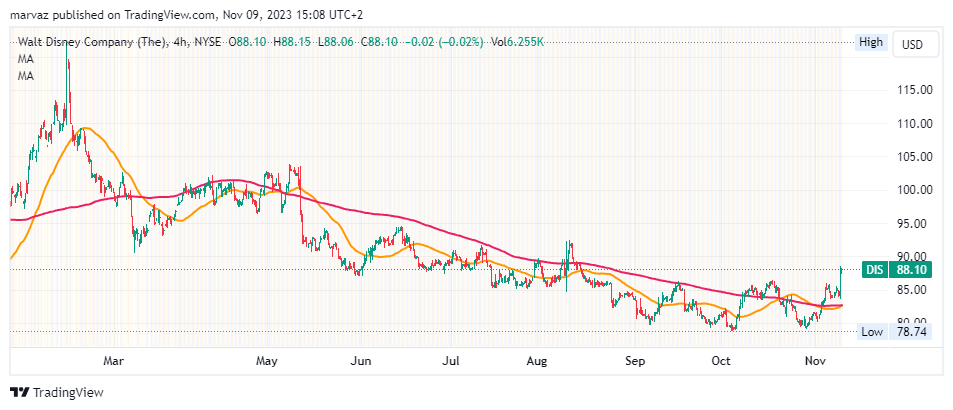The image size is (953, 410).
Task: Click the DIS 88.10 current price tag
Action: point(896,269)
